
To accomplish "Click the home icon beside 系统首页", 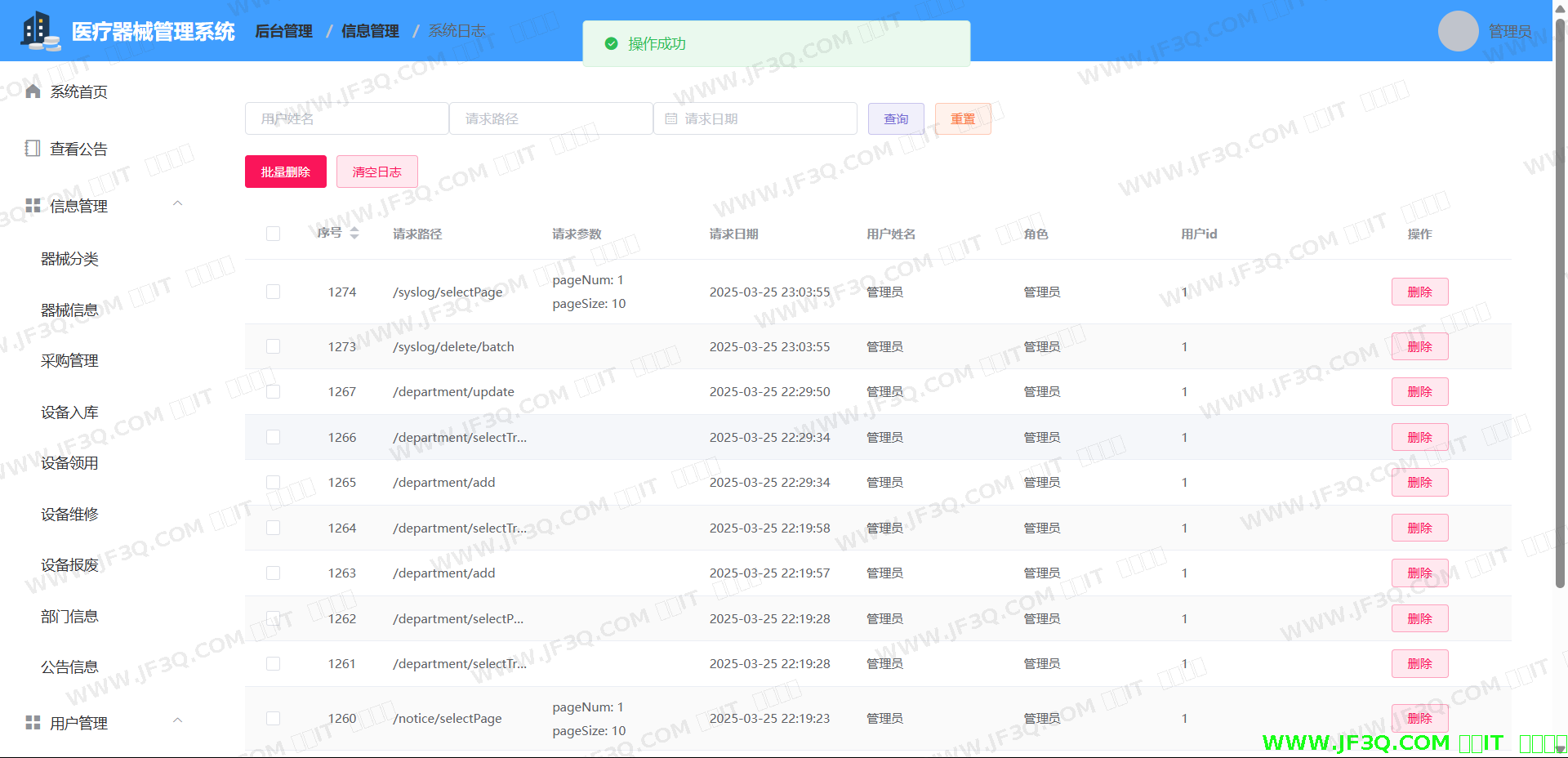I will click(x=33, y=91).
